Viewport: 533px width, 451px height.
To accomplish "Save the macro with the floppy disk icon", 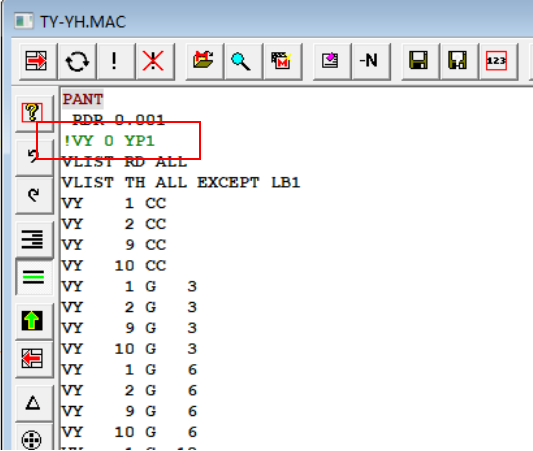I will point(418,61).
